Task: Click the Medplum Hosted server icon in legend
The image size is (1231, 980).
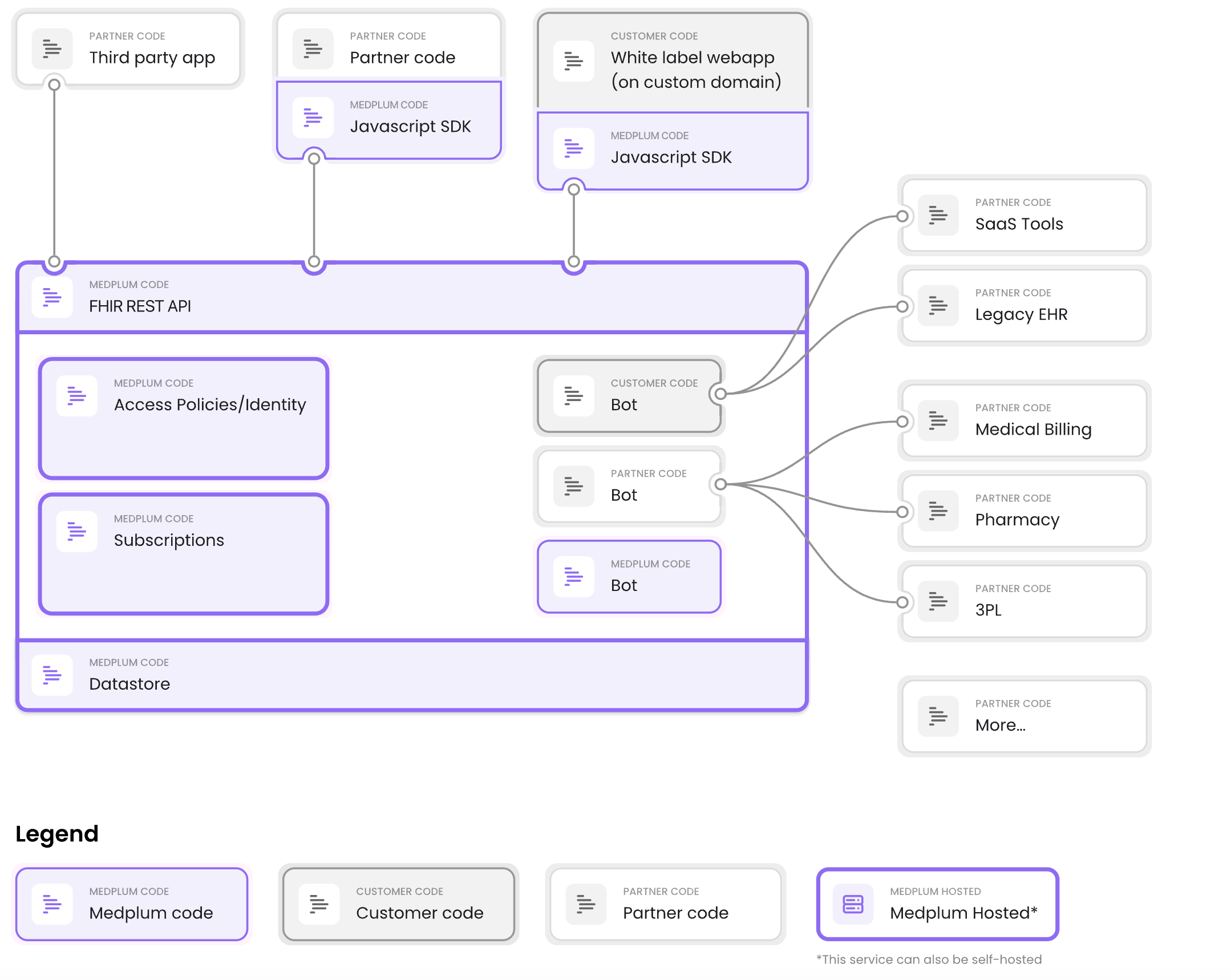Action: coord(853,904)
